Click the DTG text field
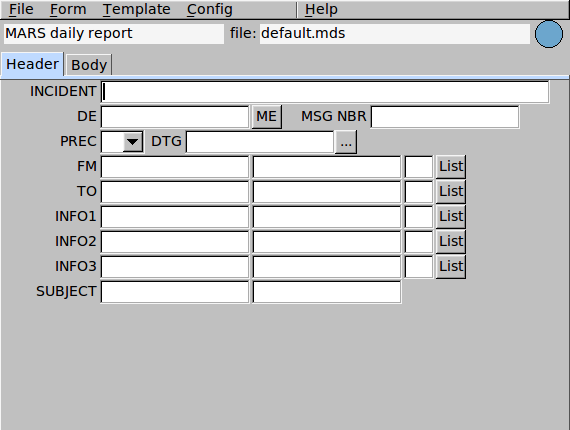This screenshot has width=570, height=430. pos(260,142)
